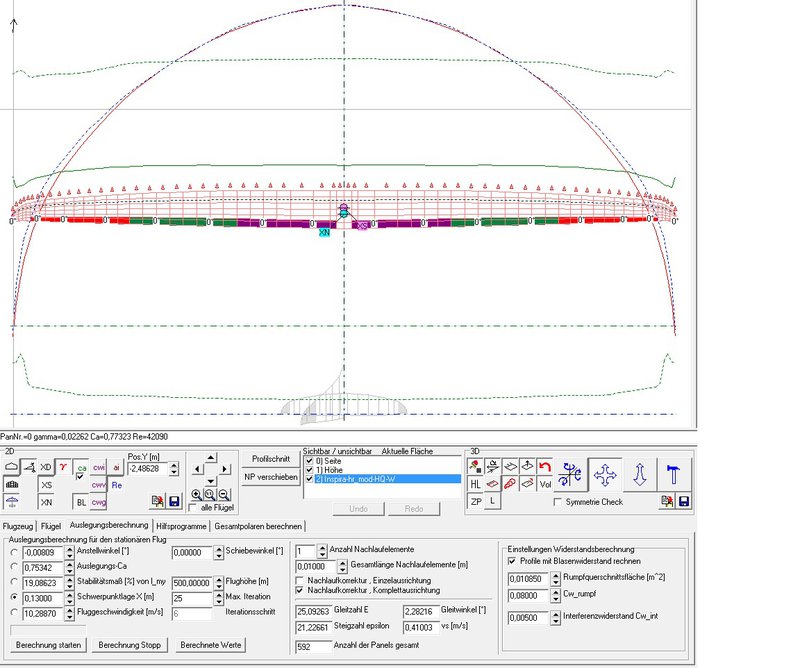Click the save disk icon in 3D panel
800x668 pixels.
tap(684, 502)
